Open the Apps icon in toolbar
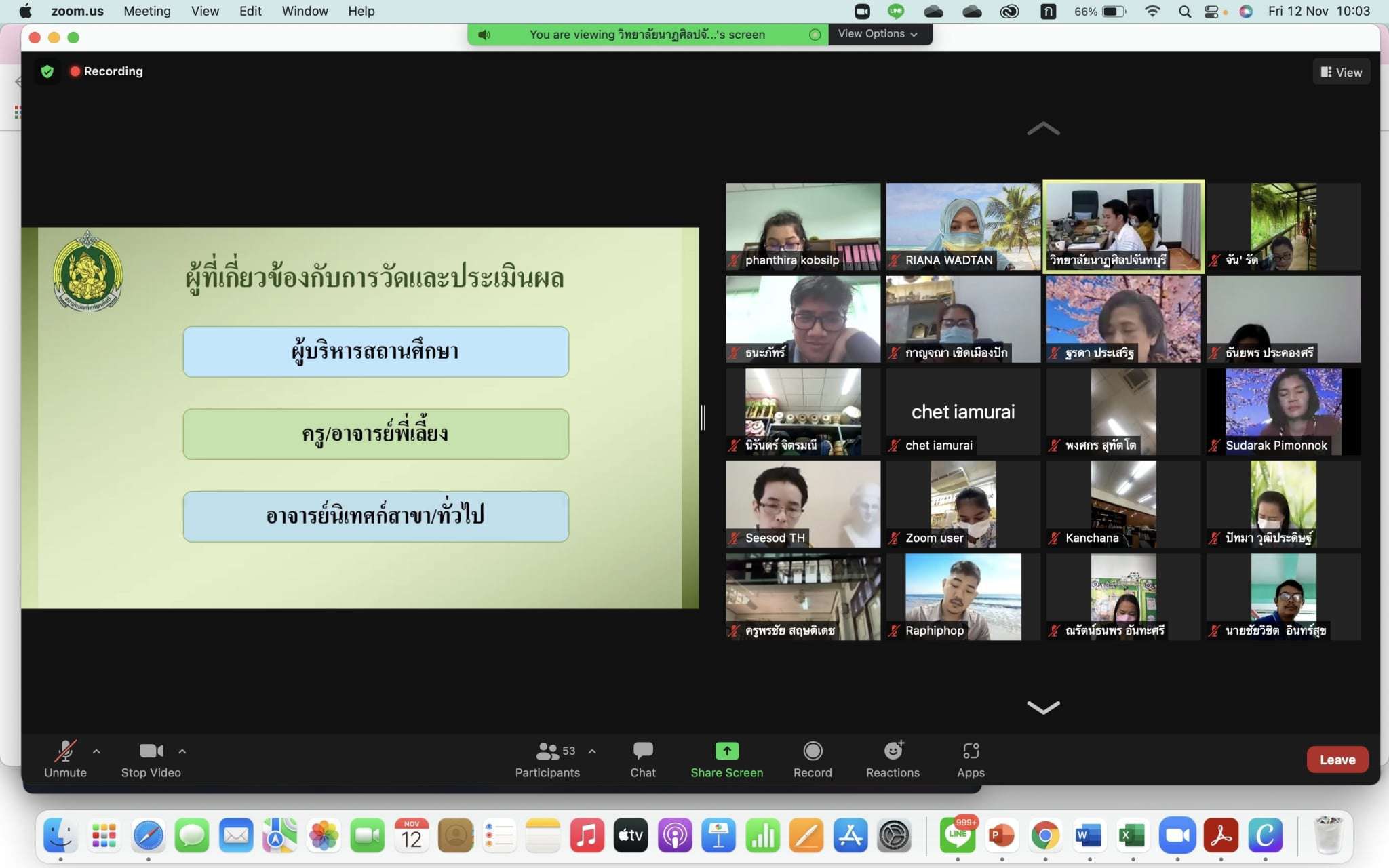1389x868 pixels. 971,751
